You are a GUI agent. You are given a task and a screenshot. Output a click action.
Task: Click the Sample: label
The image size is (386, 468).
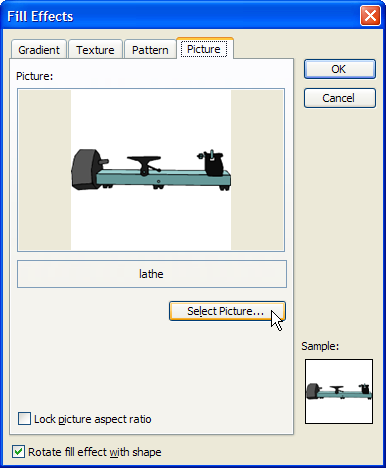point(320,346)
